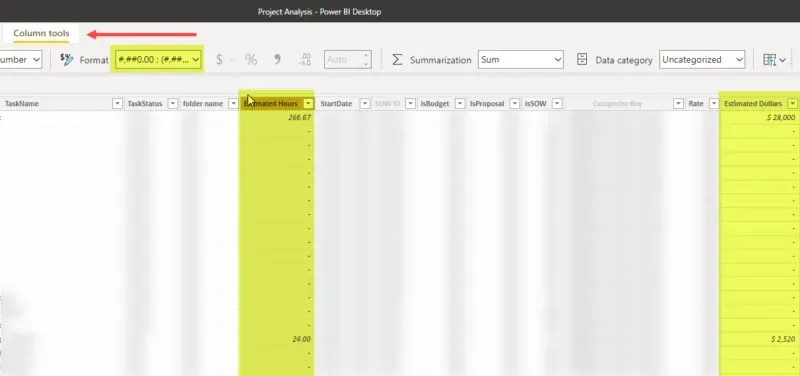Open Data category dropdown showing Uncategorized
This screenshot has width=800, height=376.
pos(702,60)
